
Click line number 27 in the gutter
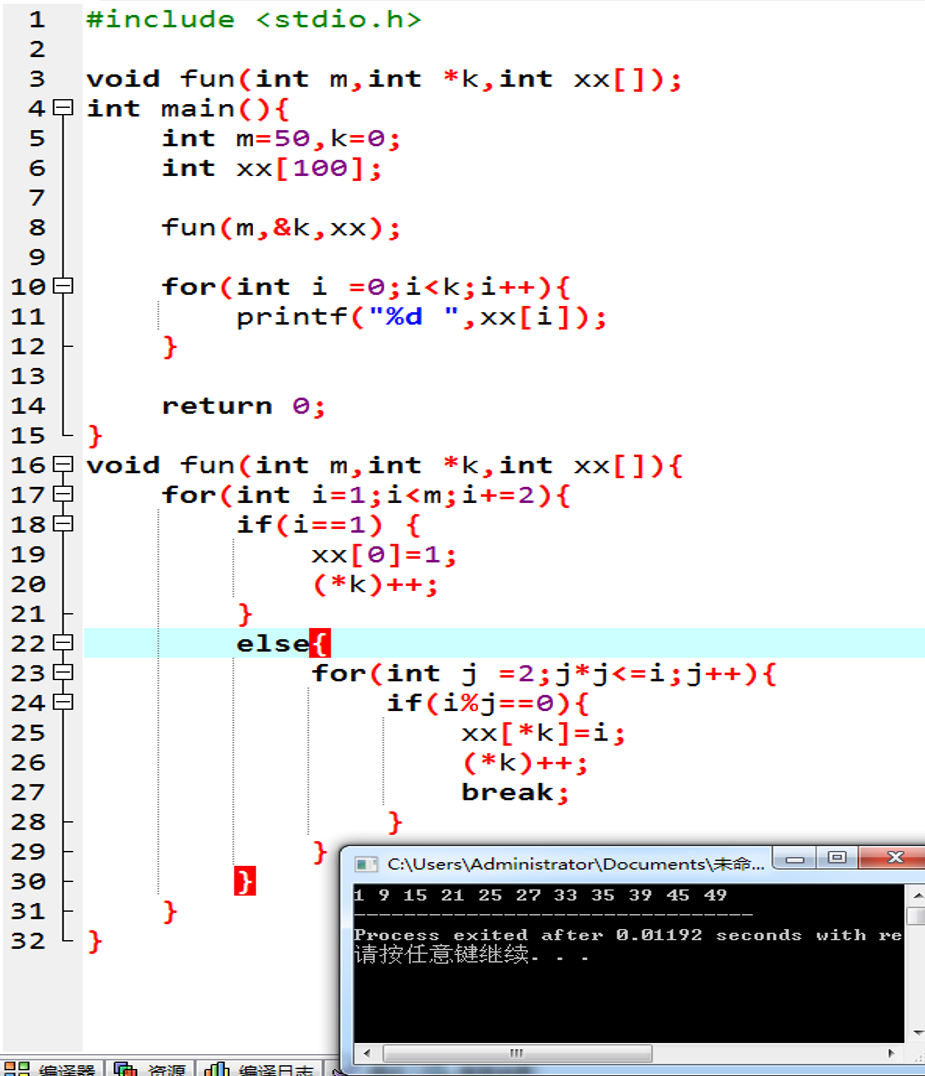pos(27,792)
